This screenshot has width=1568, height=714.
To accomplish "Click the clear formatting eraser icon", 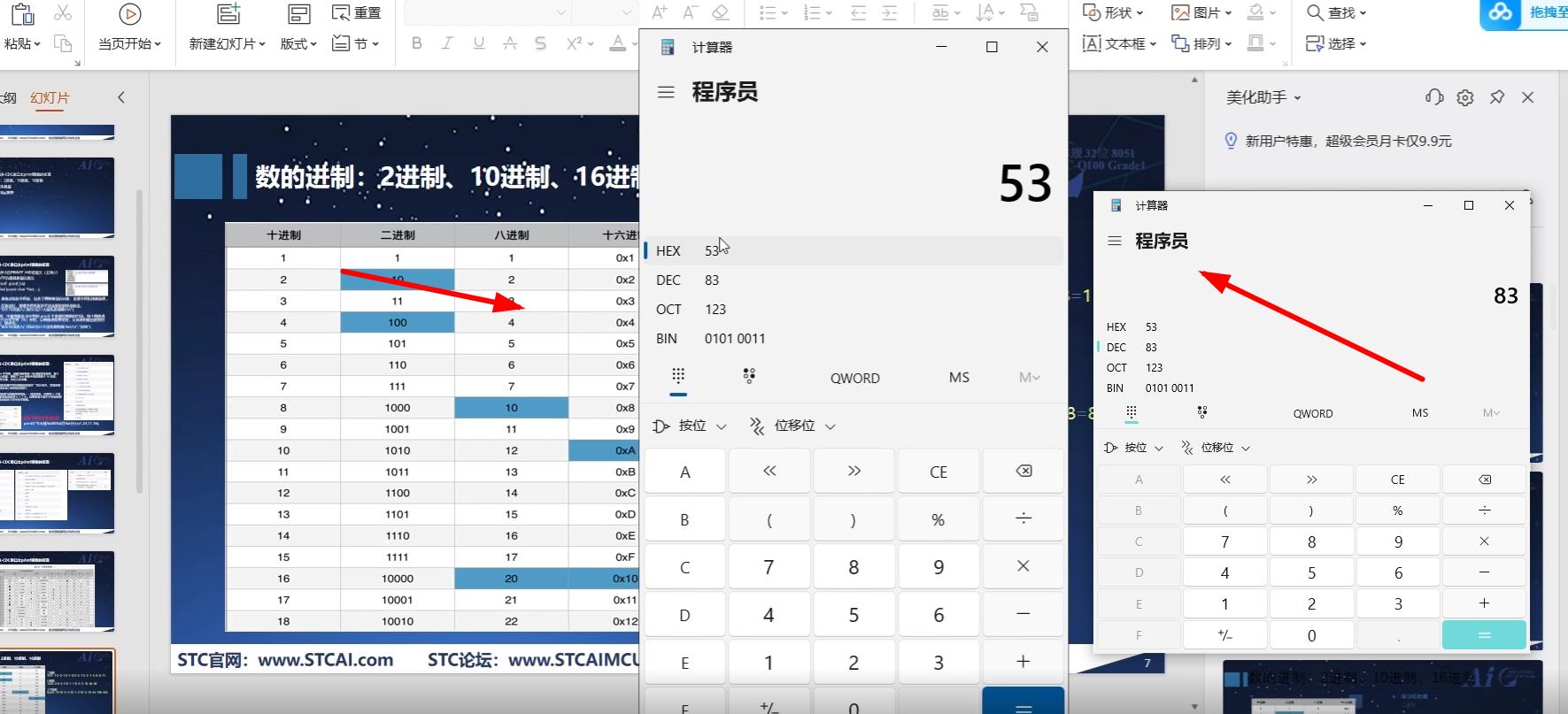I will click(x=720, y=12).
